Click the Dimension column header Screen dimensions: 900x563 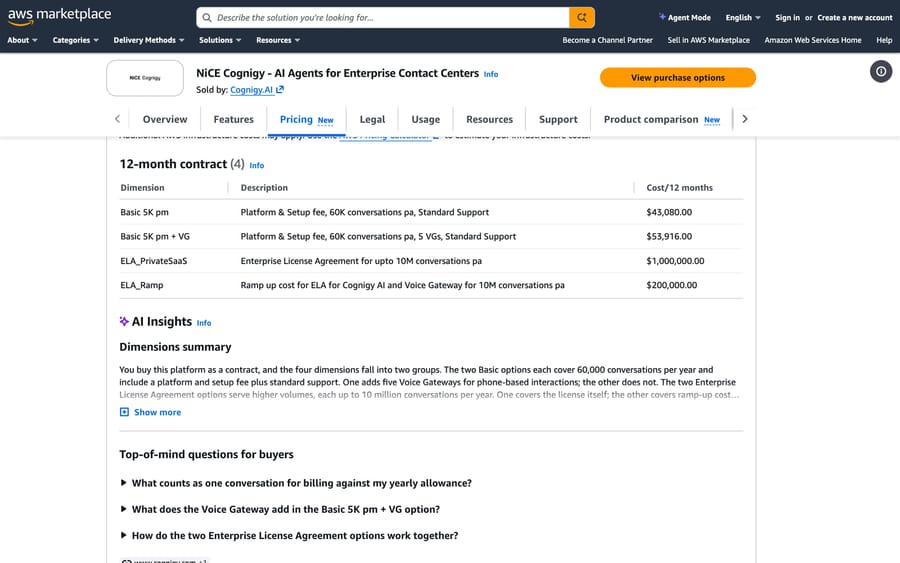point(142,188)
